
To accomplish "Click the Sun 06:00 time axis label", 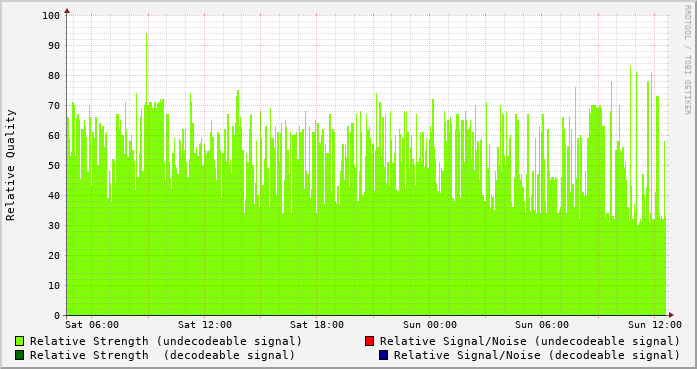I will 542,325.
